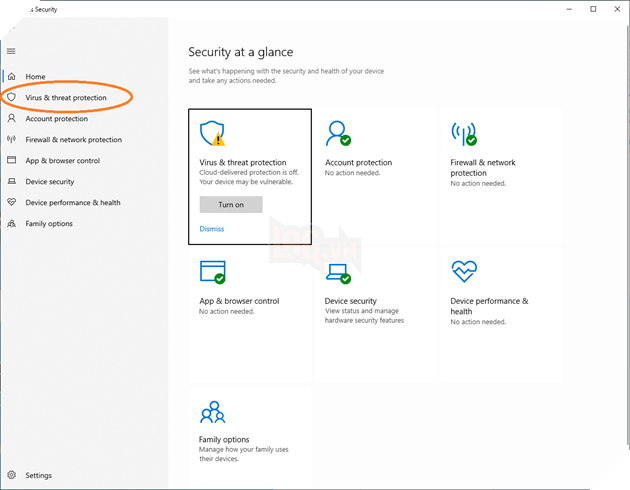Image resolution: width=630 pixels, height=490 pixels.
Task: Close the Security window
Action: [617, 9]
